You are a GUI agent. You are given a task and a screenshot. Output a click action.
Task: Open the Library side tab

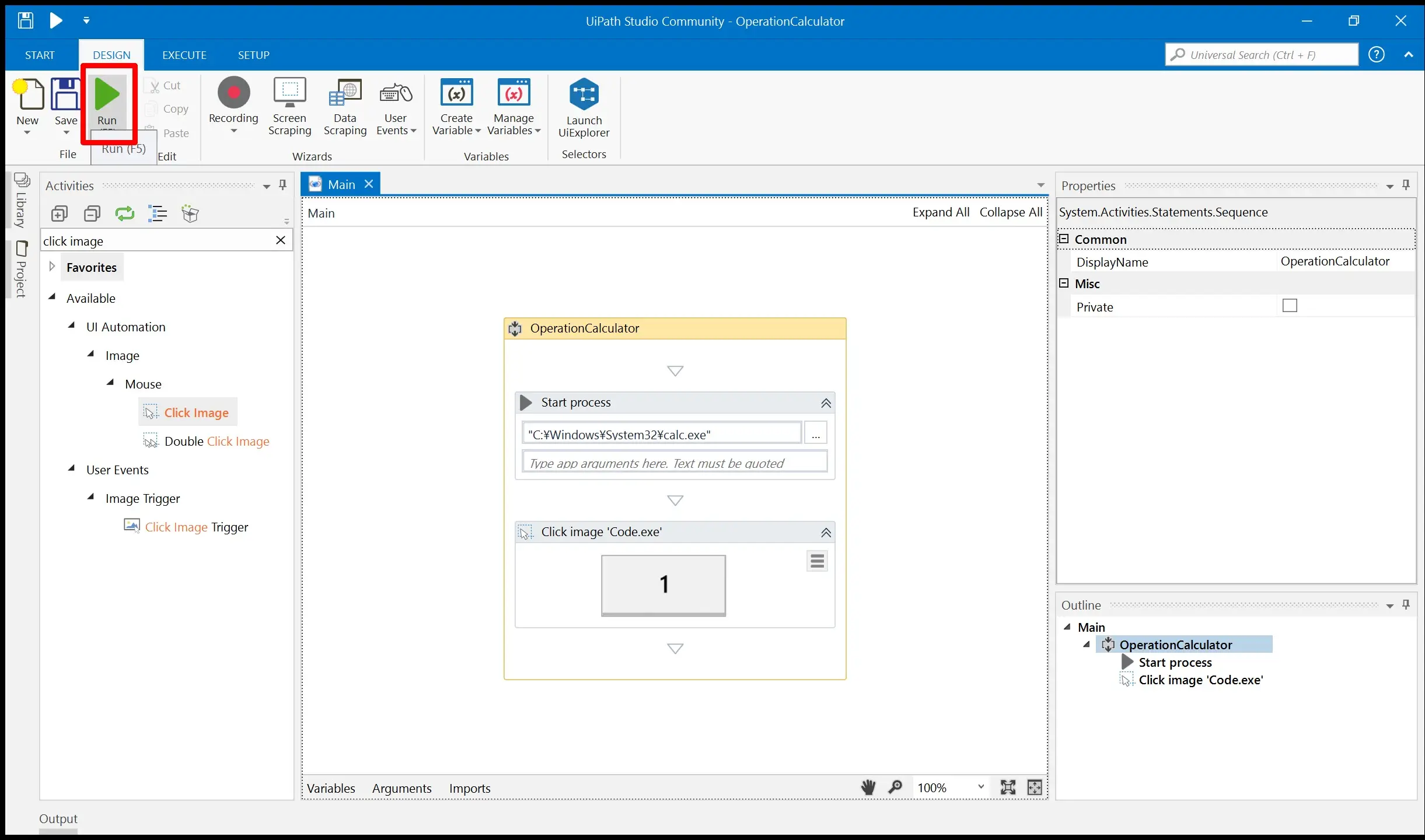(x=21, y=200)
